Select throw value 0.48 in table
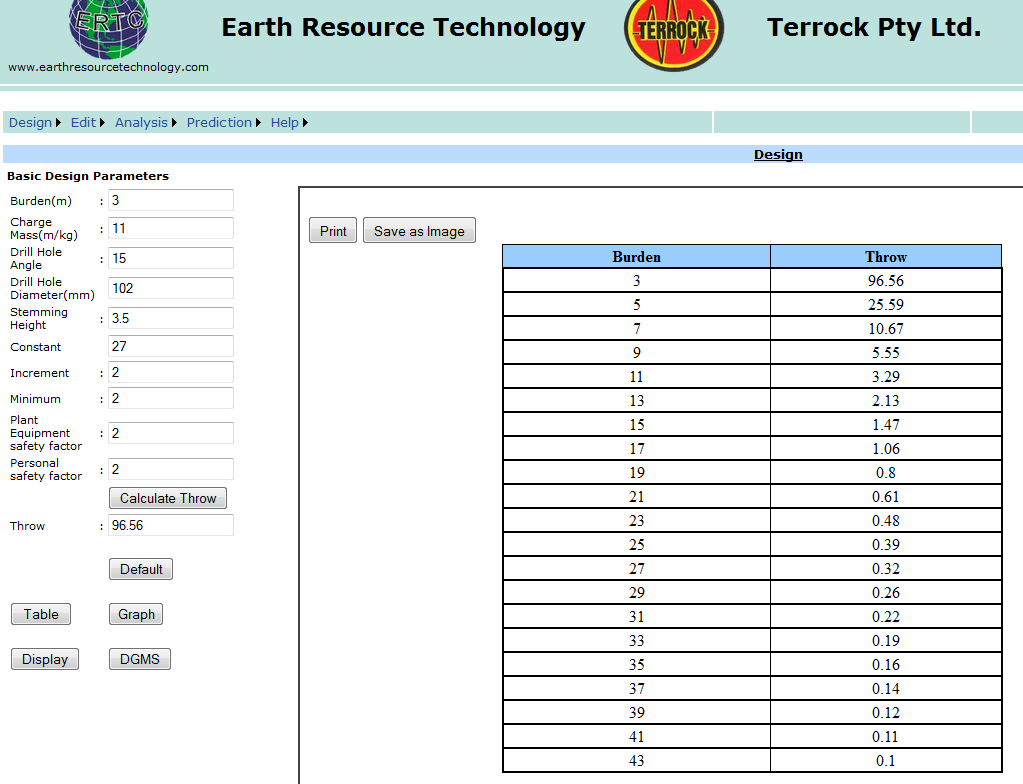This screenshot has height=784, width=1023. [x=886, y=520]
